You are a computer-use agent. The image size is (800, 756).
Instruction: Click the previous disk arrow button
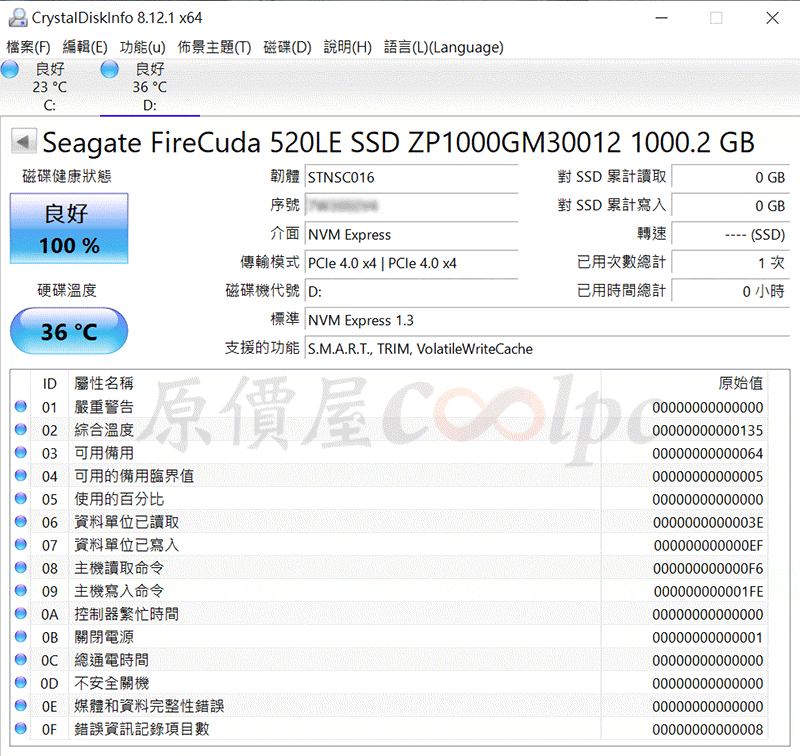pyautogui.click(x=23, y=141)
